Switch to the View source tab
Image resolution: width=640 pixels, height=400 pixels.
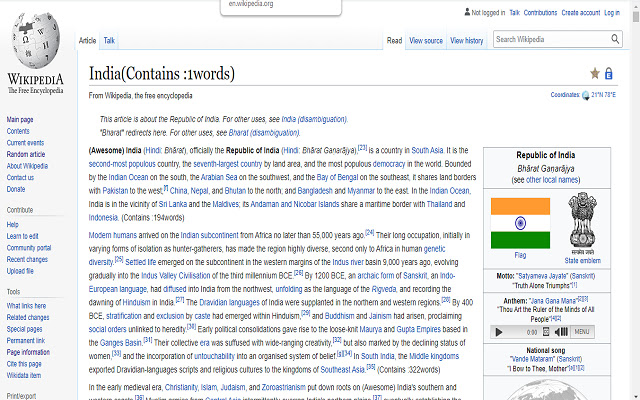425,41
